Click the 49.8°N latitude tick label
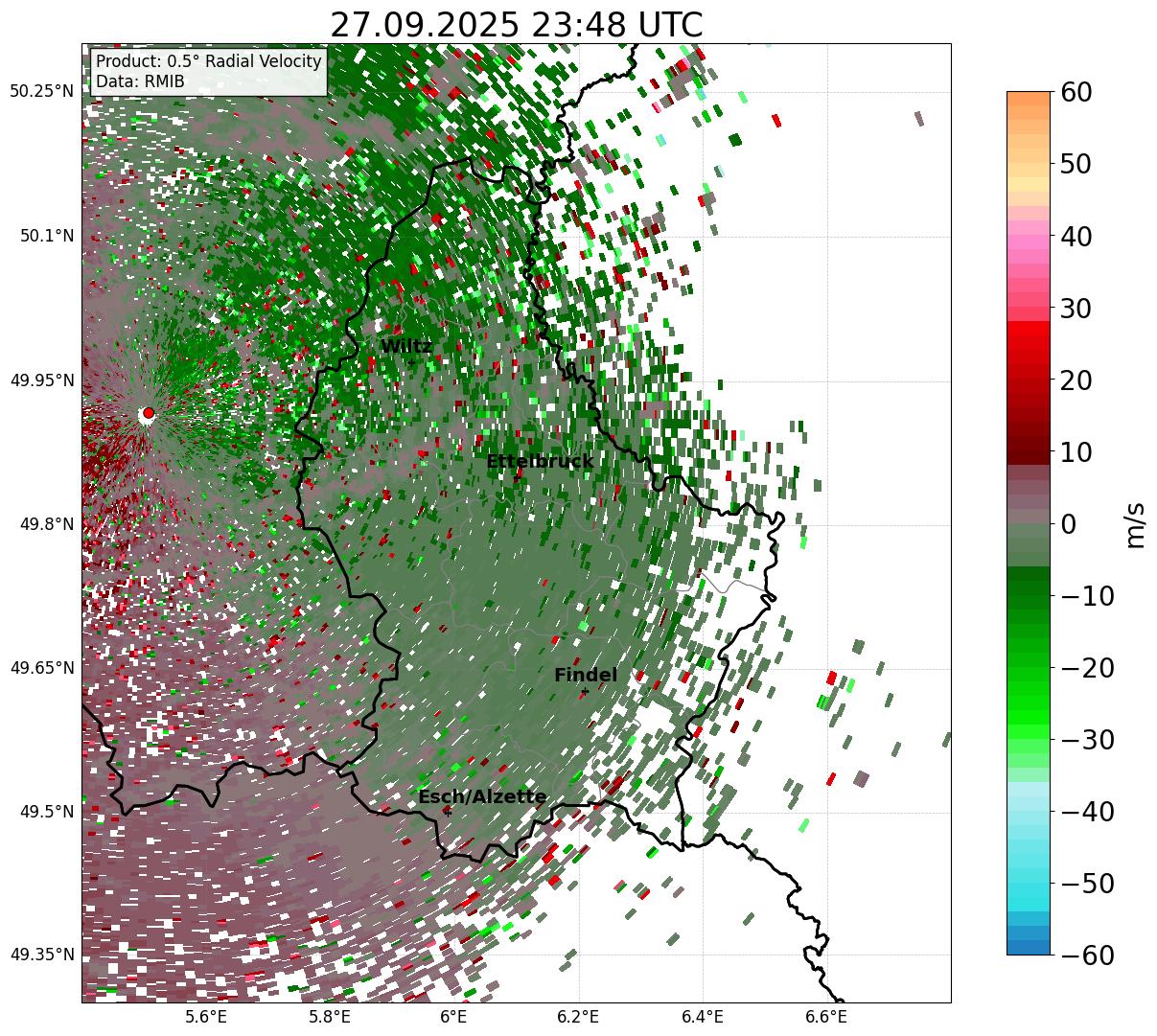This screenshot has height=1036, width=1157. tap(46, 524)
